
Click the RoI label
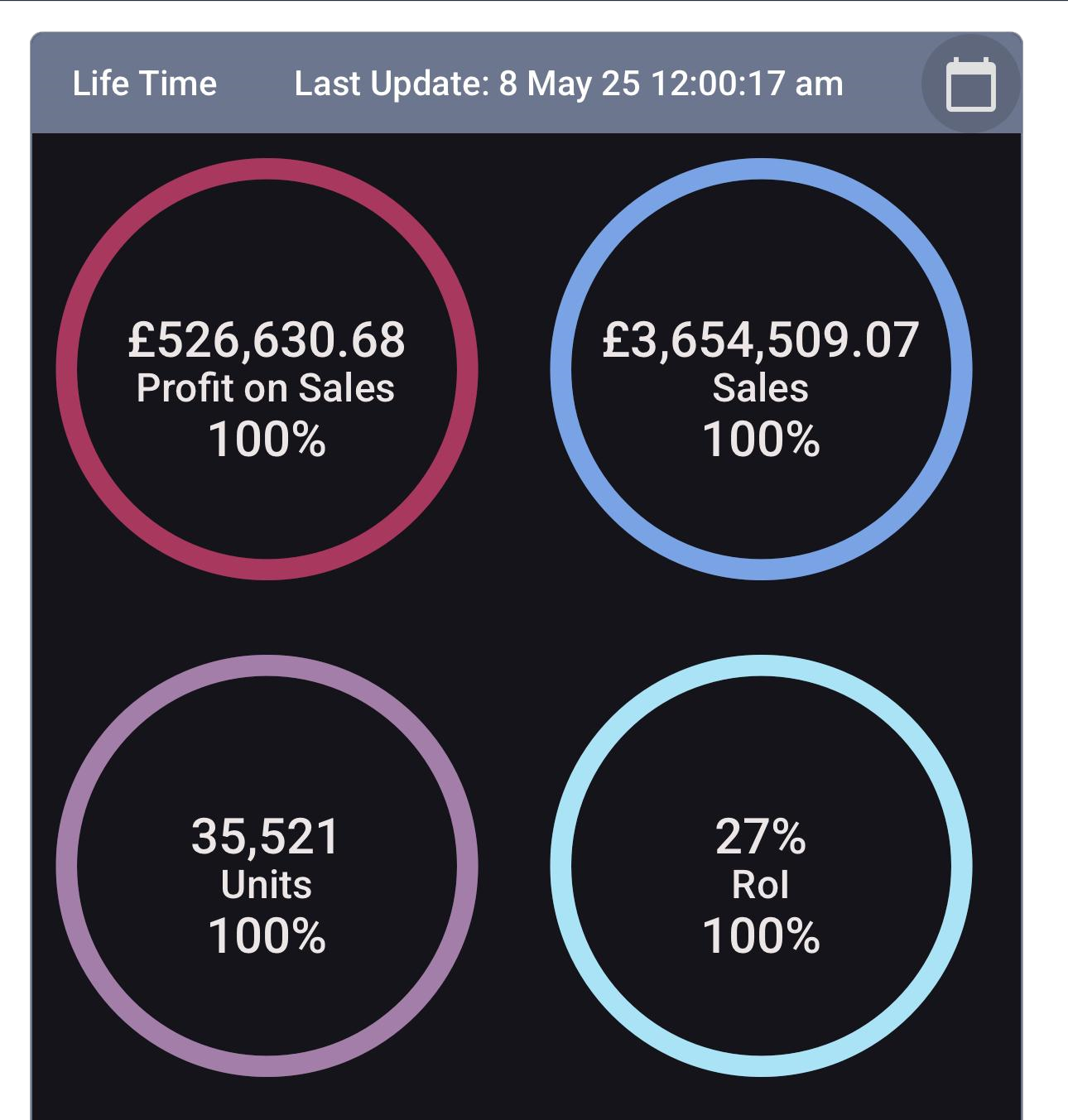761,885
